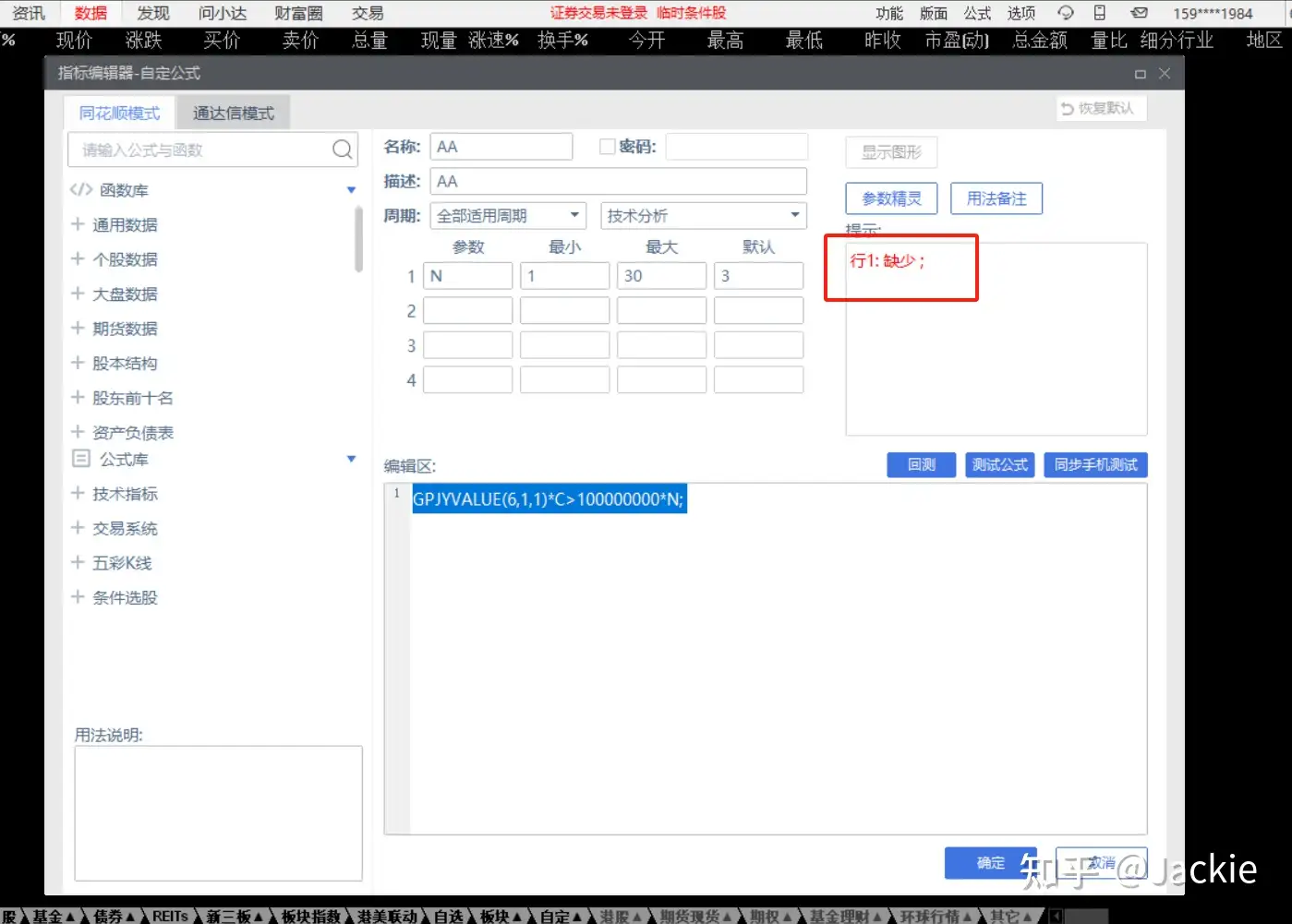The image size is (1292, 924).
Task: Expand the 通用数据 tree node
Action: coord(78,223)
